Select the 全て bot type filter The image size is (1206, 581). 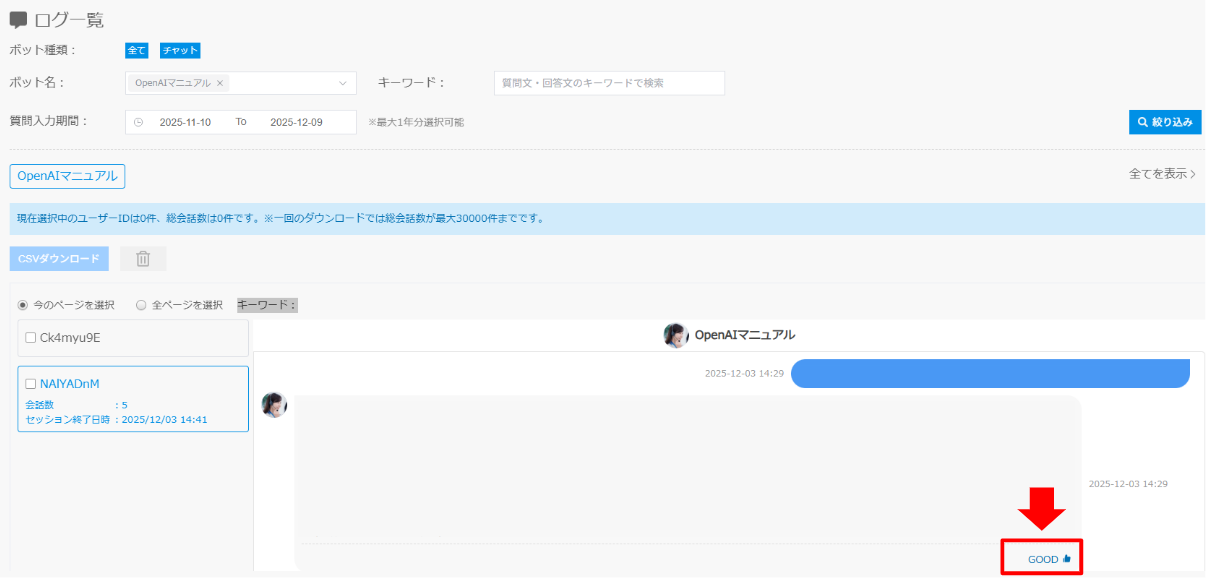[136, 50]
